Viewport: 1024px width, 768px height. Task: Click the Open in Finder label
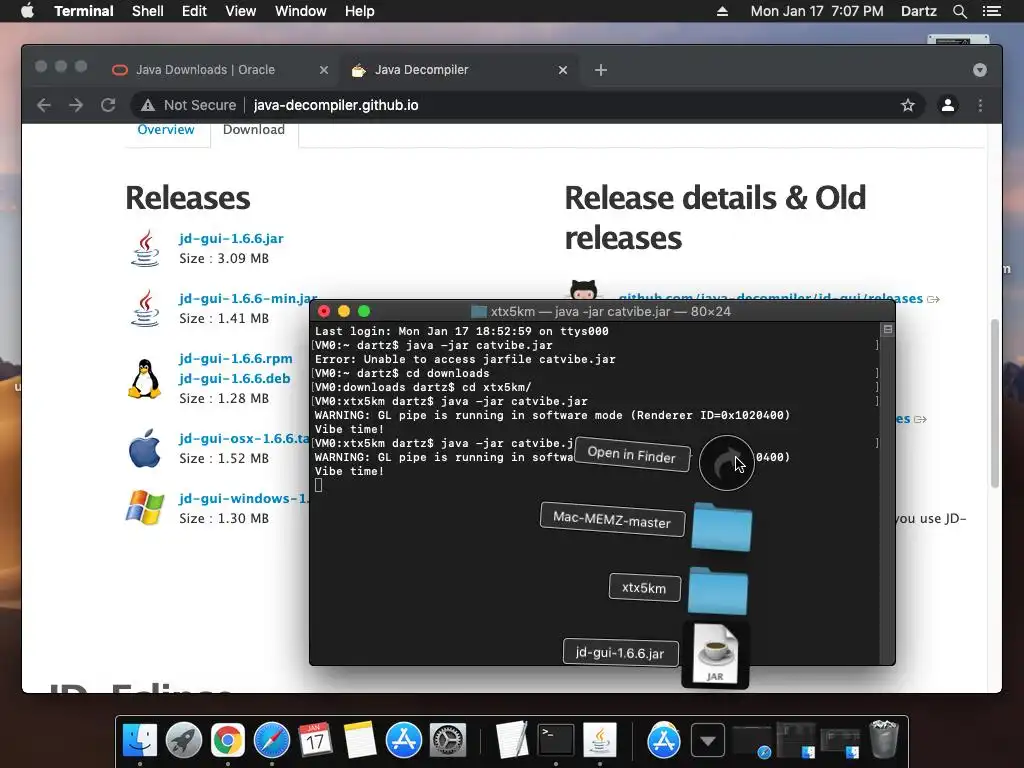click(x=632, y=455)
